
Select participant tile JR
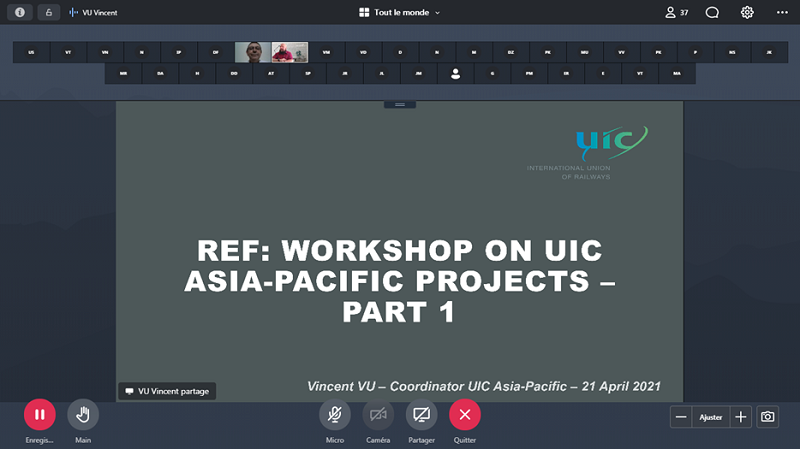tap(345, 74)
